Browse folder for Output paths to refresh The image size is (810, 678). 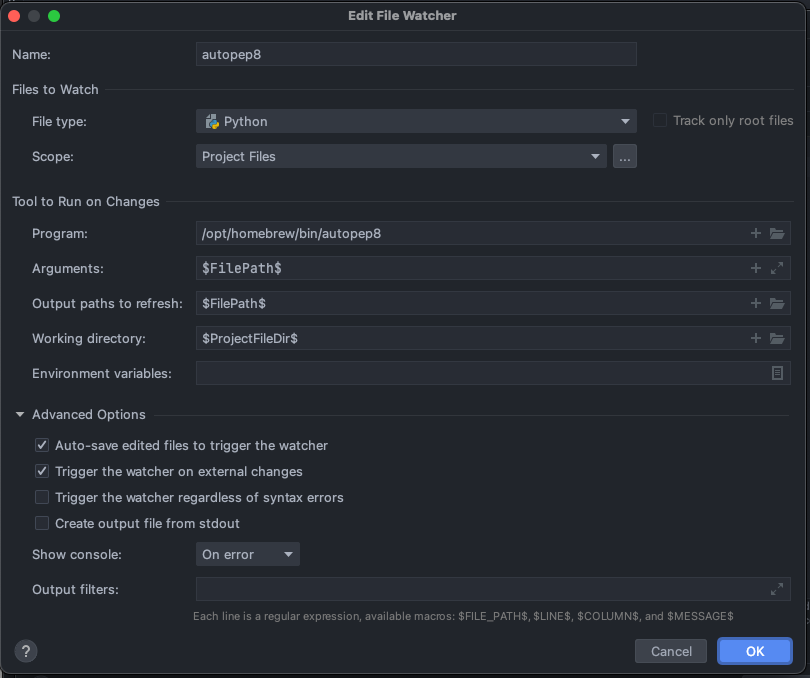pyautogui.click(x=777, y=303)
